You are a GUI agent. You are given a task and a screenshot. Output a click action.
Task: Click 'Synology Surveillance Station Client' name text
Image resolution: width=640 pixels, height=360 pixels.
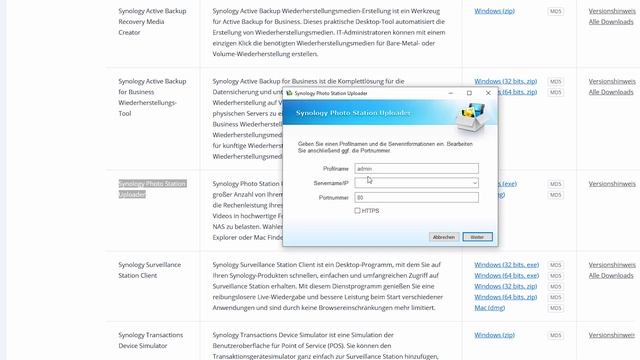coord(149,270)
